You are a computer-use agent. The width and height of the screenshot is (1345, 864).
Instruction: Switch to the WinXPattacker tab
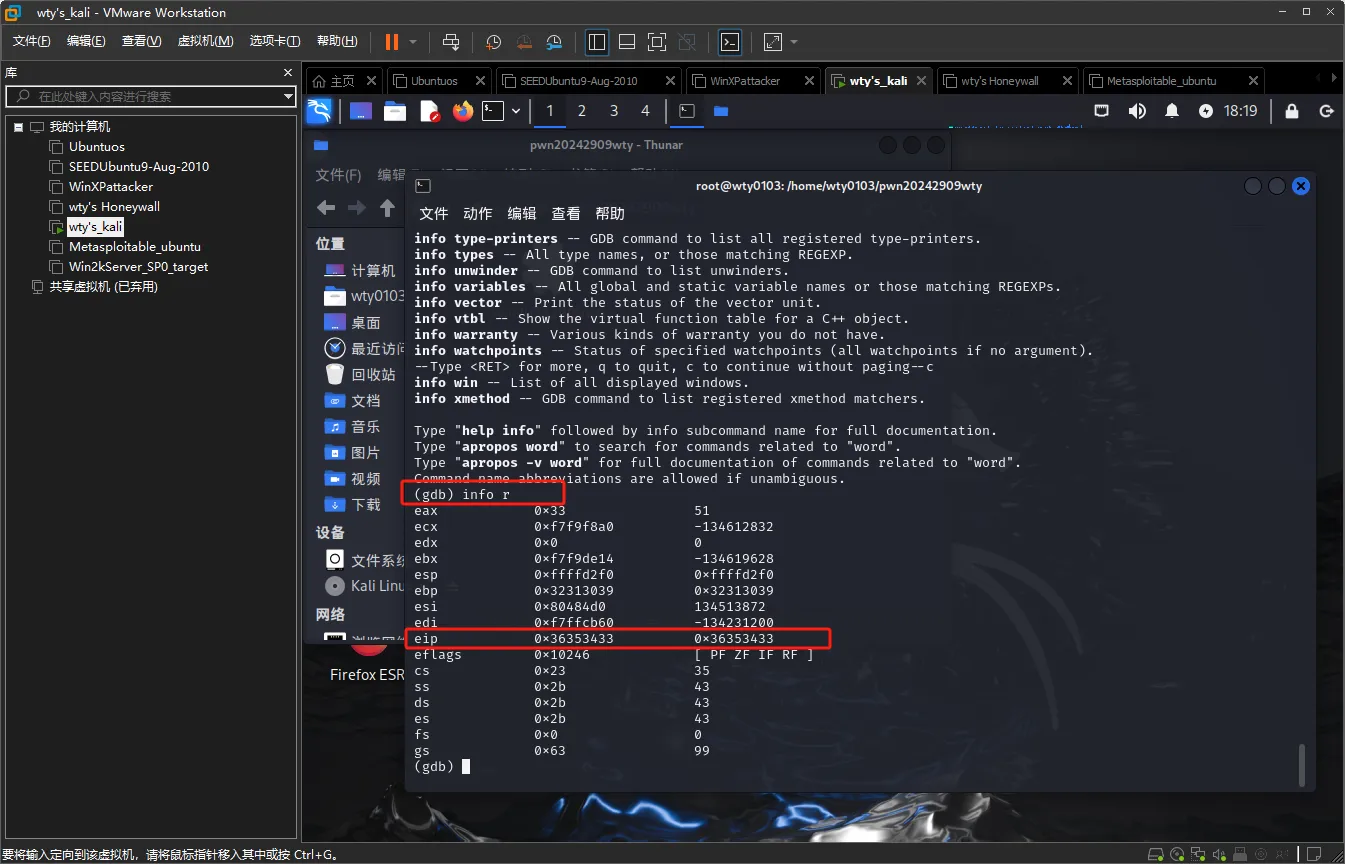745,81
